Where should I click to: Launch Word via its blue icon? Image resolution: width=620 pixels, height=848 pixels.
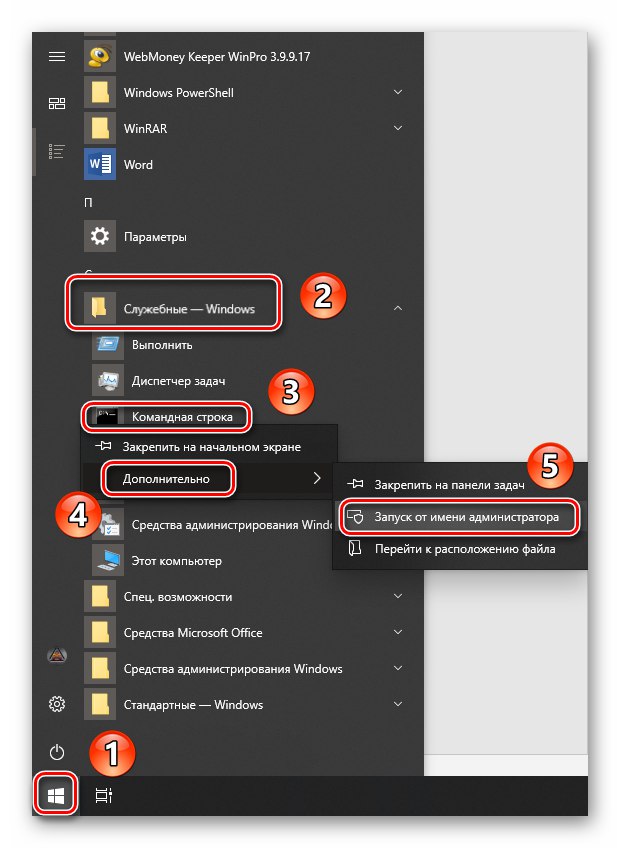[x=100, y=164]
